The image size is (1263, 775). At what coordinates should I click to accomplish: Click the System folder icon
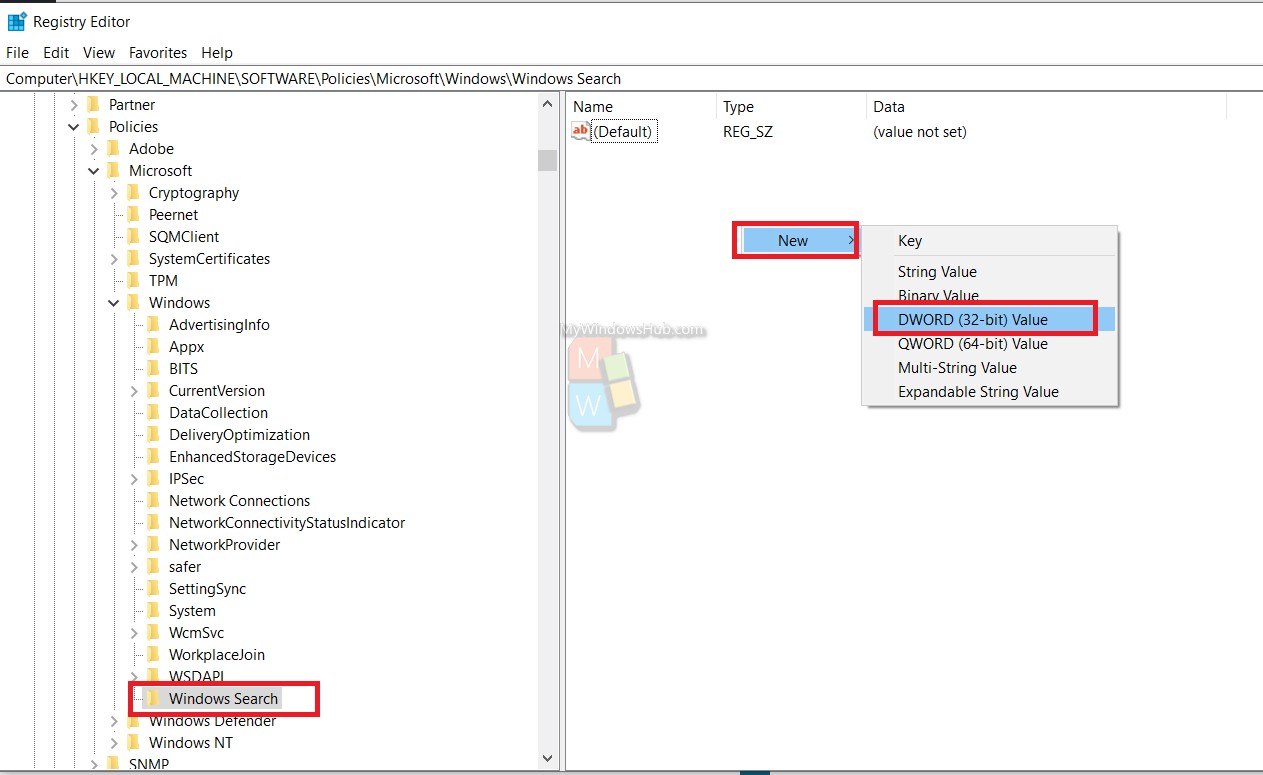click(x=154, y=610)
